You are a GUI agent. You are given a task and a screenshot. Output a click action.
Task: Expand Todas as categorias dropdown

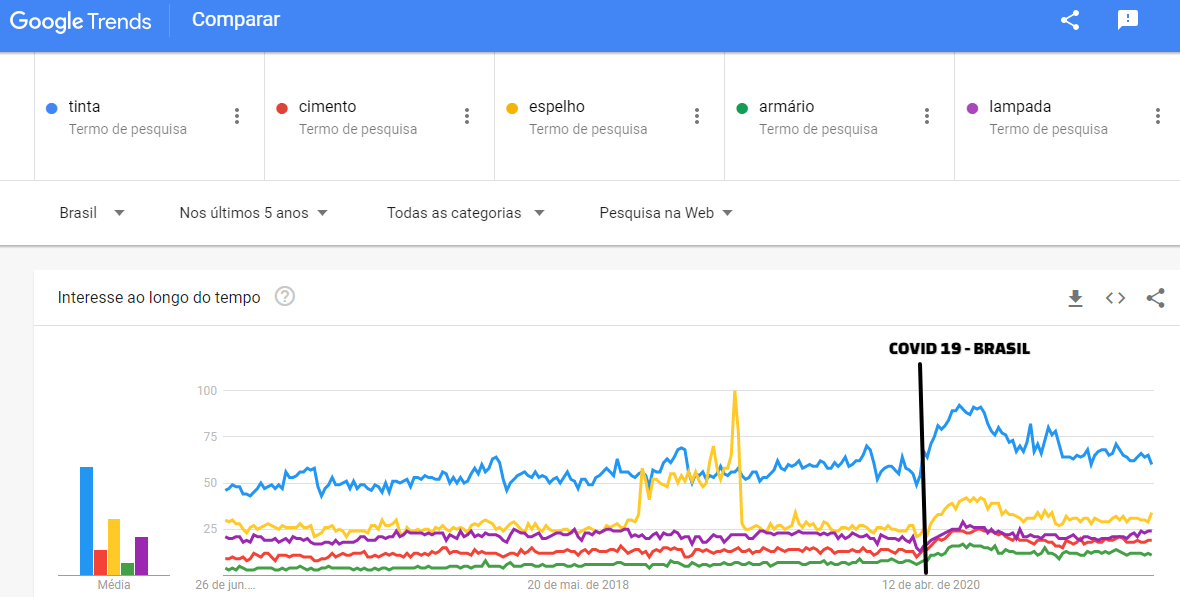point(466,213)
